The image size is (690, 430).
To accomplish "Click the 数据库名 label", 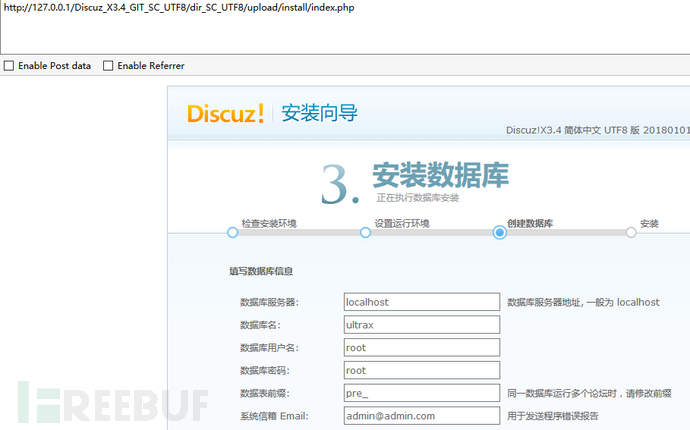I will (260, 325).
